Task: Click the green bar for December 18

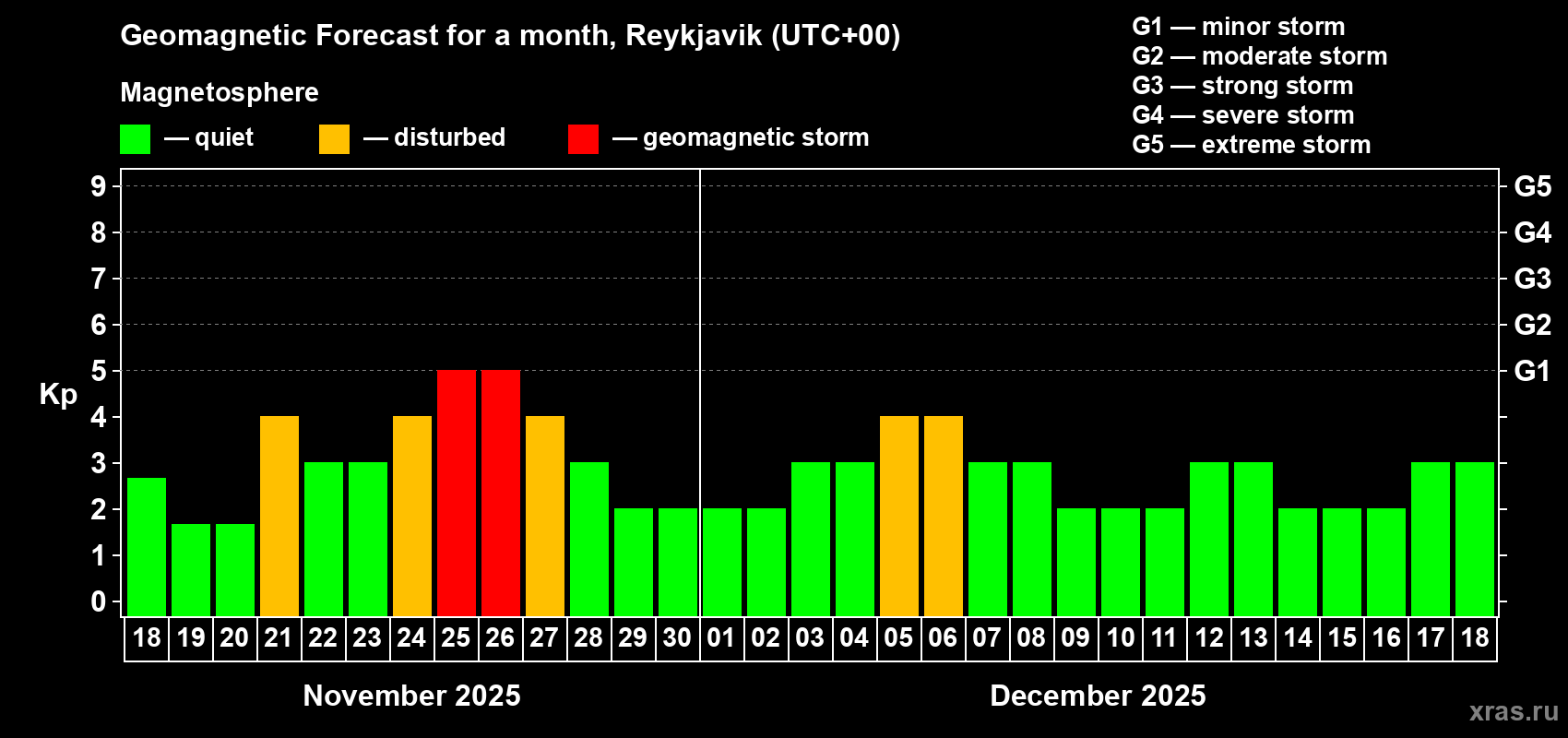Action: (1475, 539)
